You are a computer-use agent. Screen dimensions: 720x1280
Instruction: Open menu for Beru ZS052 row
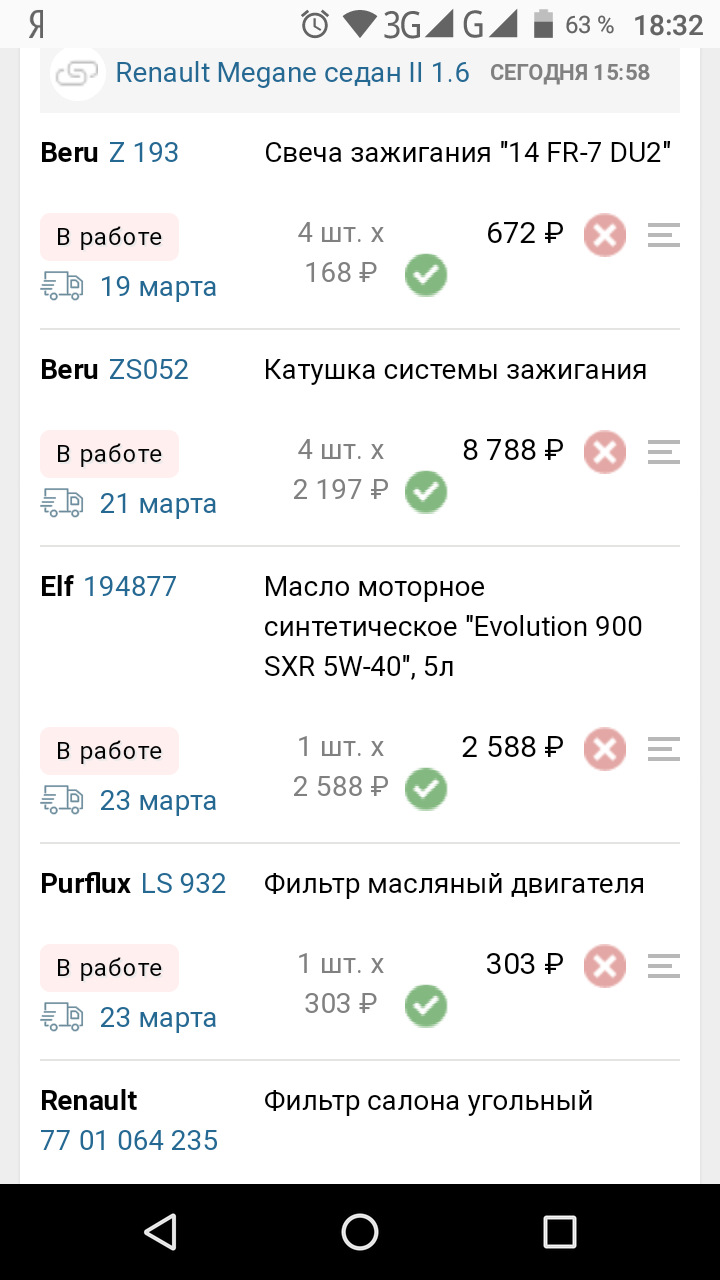[x=663, y=453]
